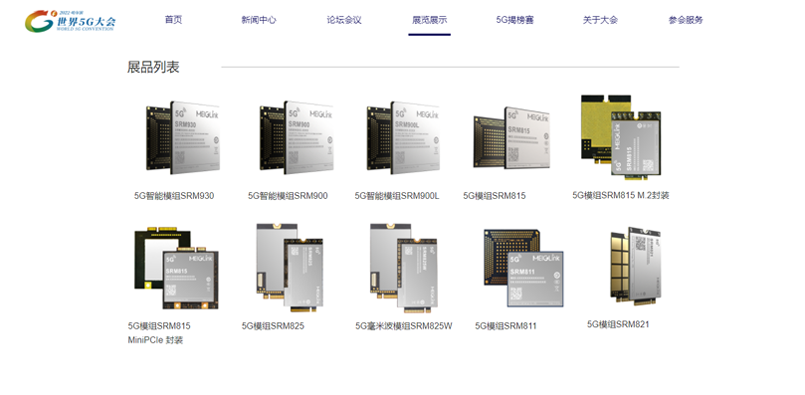The image size is (805, 395).
Task: Open 参会服务 in the navigation
Action: click(x=686, y=20)
